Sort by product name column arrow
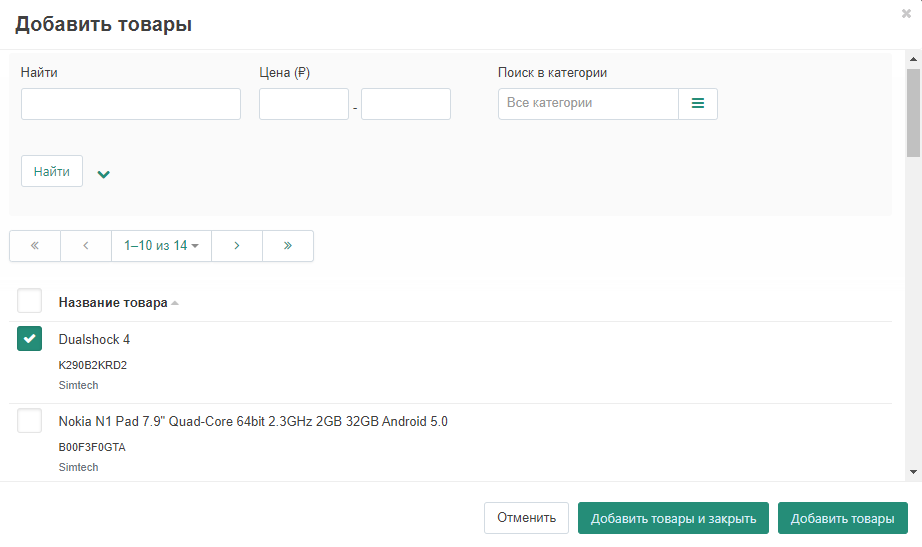922x547 pixels. [175, 303]
